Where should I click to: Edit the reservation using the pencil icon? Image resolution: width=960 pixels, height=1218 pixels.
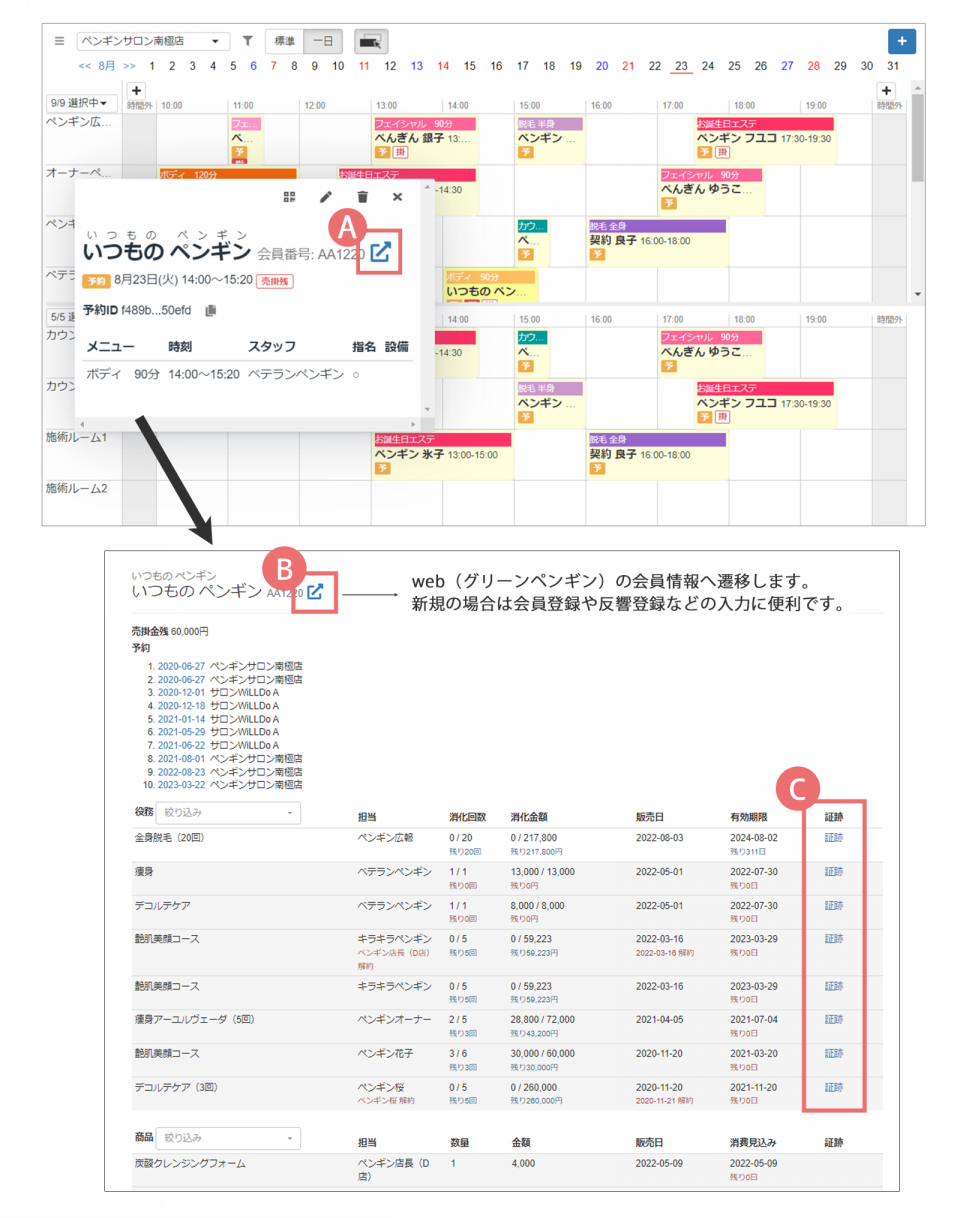pos(326,197)
